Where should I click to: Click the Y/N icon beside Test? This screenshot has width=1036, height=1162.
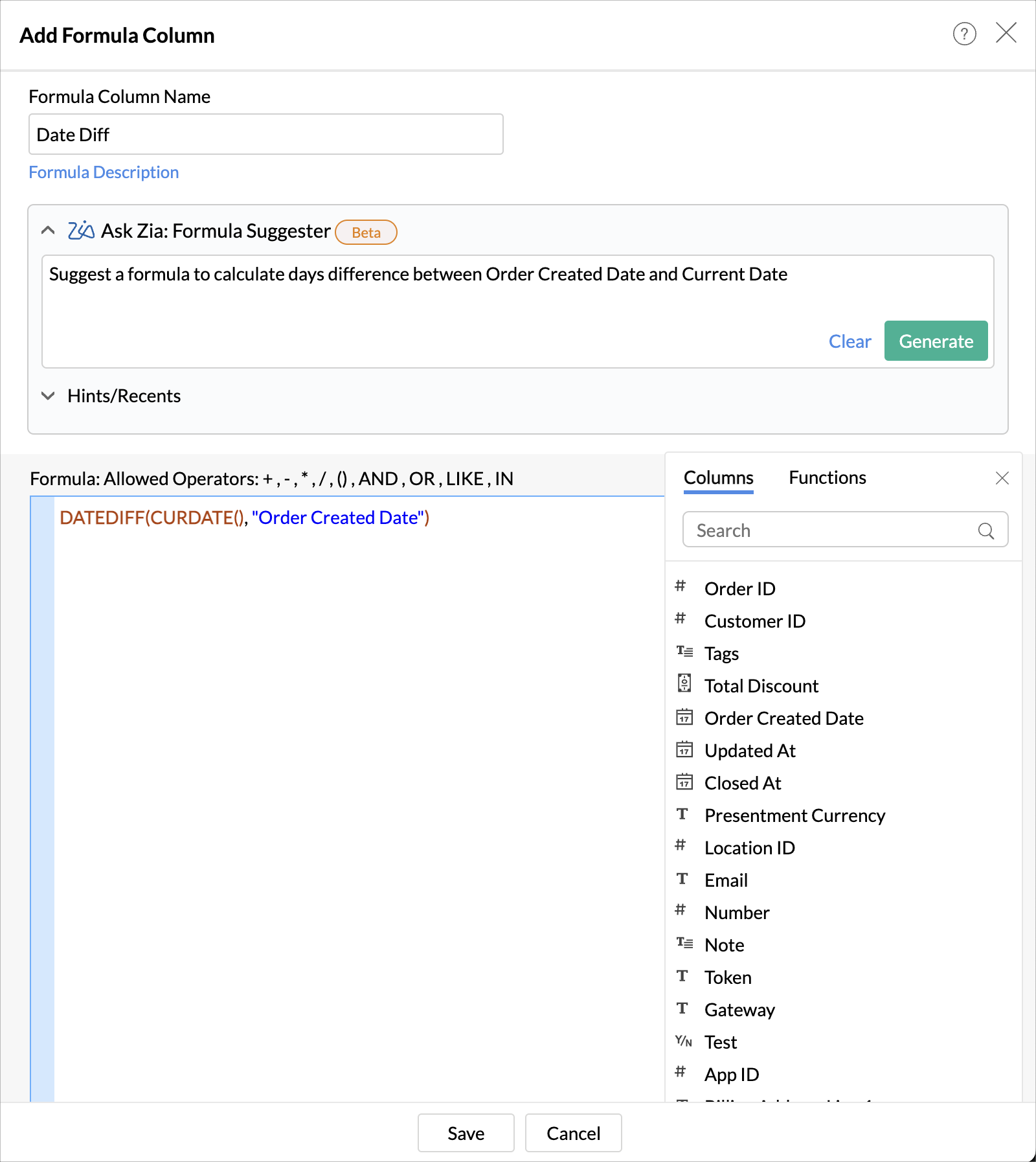click(x=683, y=1042)
